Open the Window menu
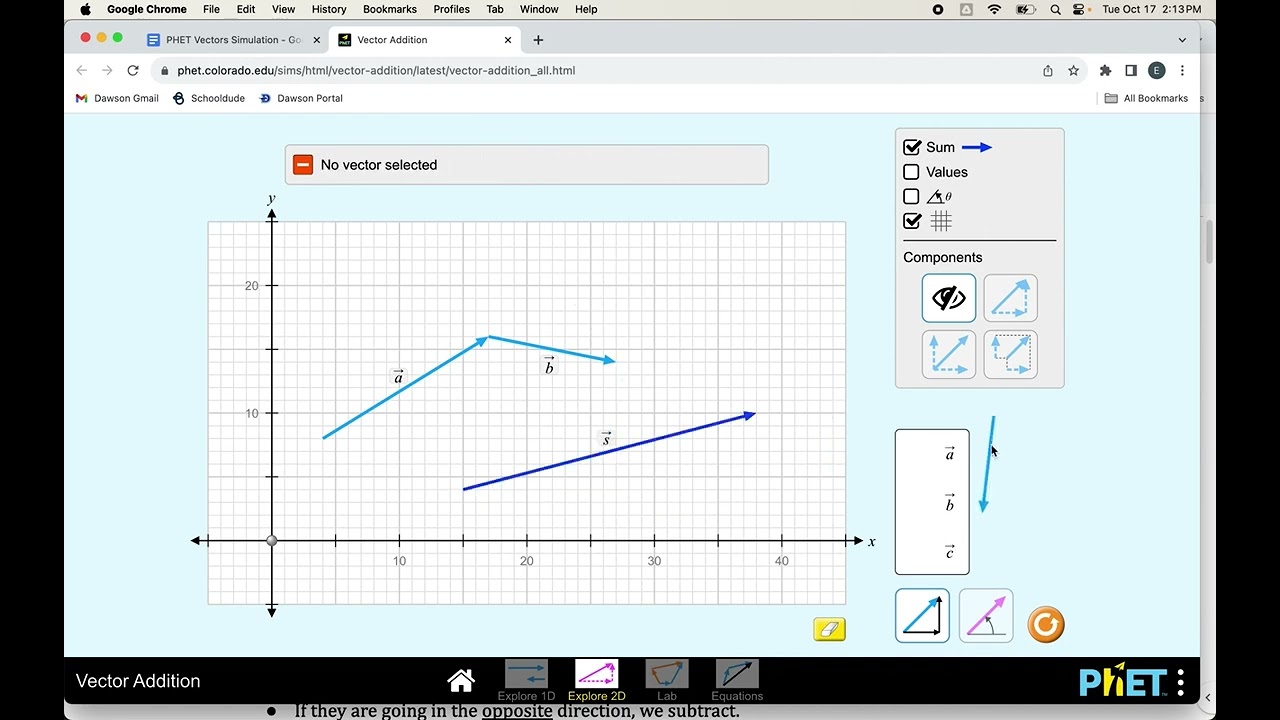Viewport: 1280px width, 720px height. click(x=539, y=9)
